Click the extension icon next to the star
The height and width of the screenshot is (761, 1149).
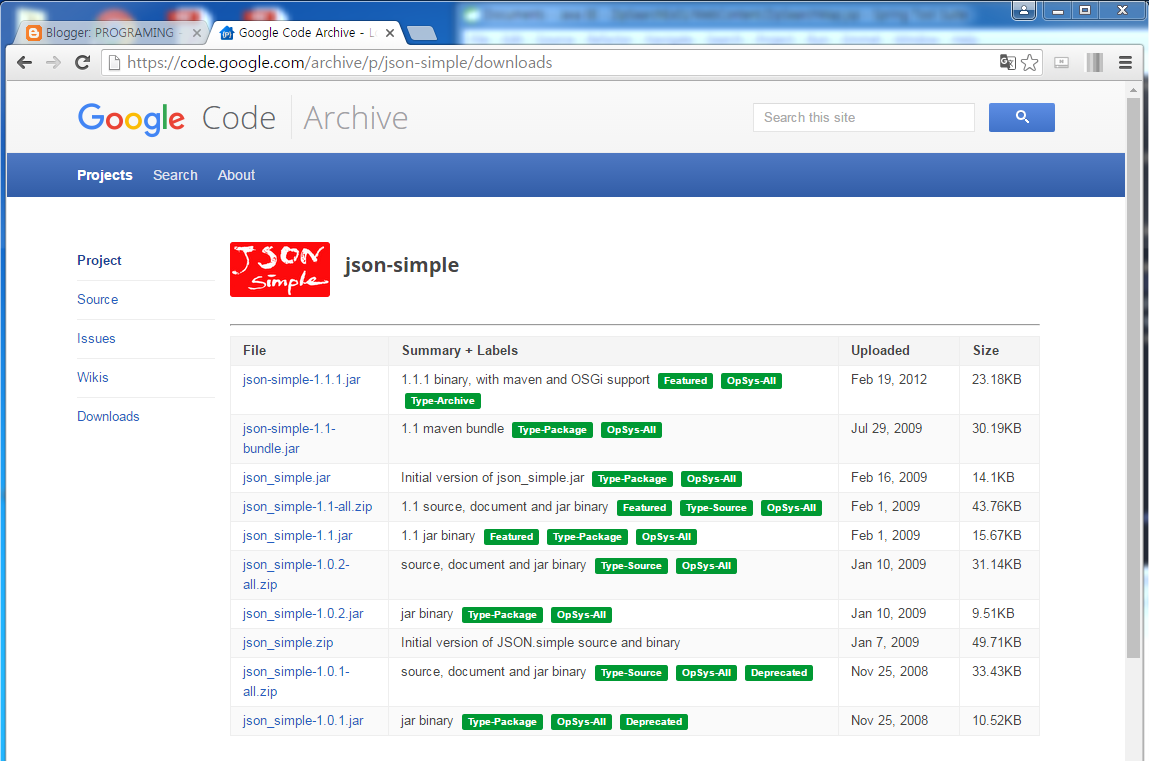coord(1061,63)
